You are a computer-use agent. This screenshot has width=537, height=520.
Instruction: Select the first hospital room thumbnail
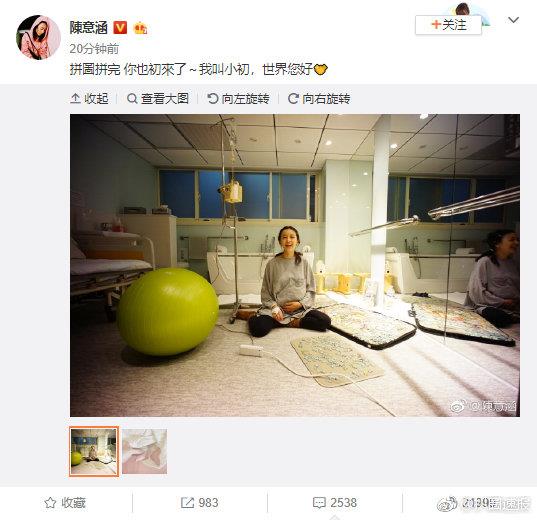pyautogui.click(x=94, y=451)
